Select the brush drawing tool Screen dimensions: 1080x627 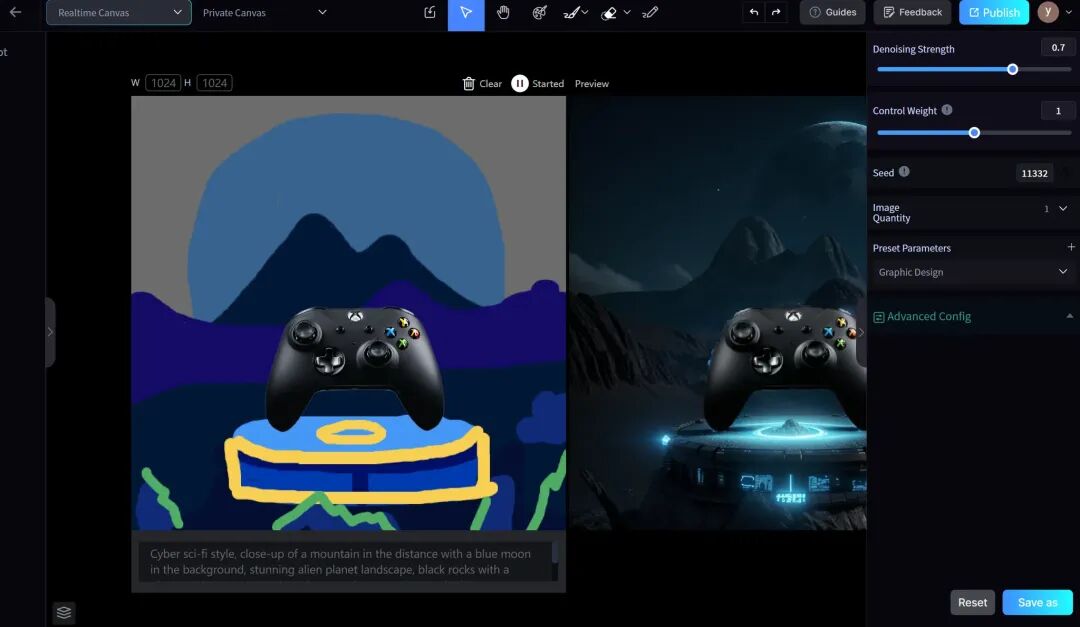pyautogui.click(x=572, y=12)
